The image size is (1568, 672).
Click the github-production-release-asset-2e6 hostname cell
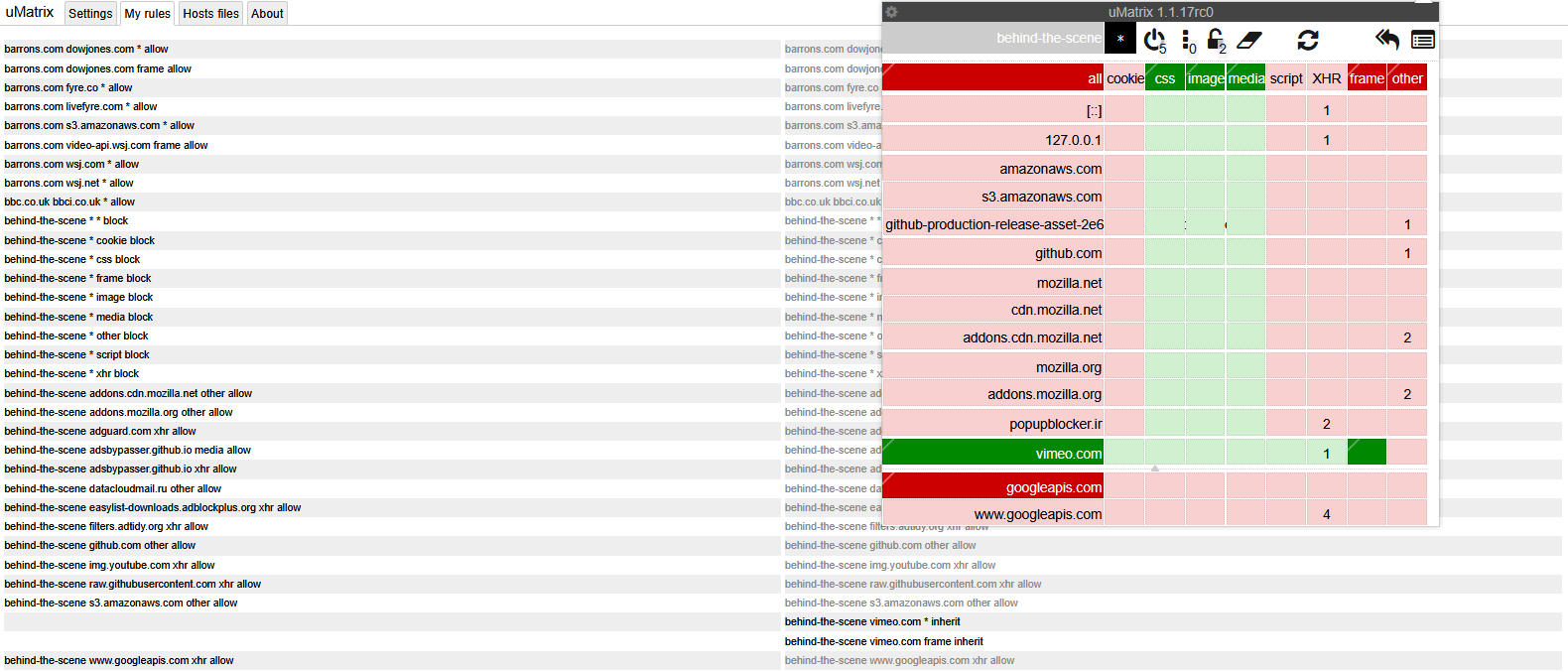coord(993,224)
